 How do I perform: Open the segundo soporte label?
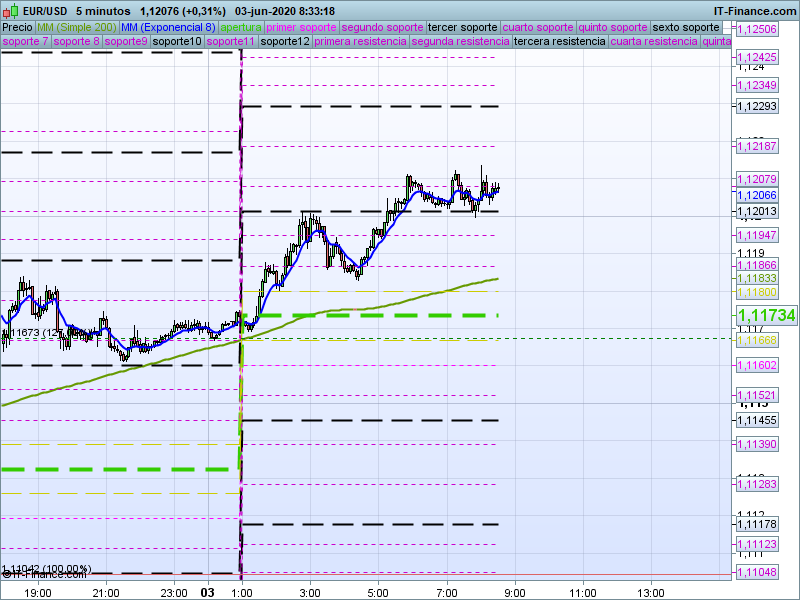point(382,27)
